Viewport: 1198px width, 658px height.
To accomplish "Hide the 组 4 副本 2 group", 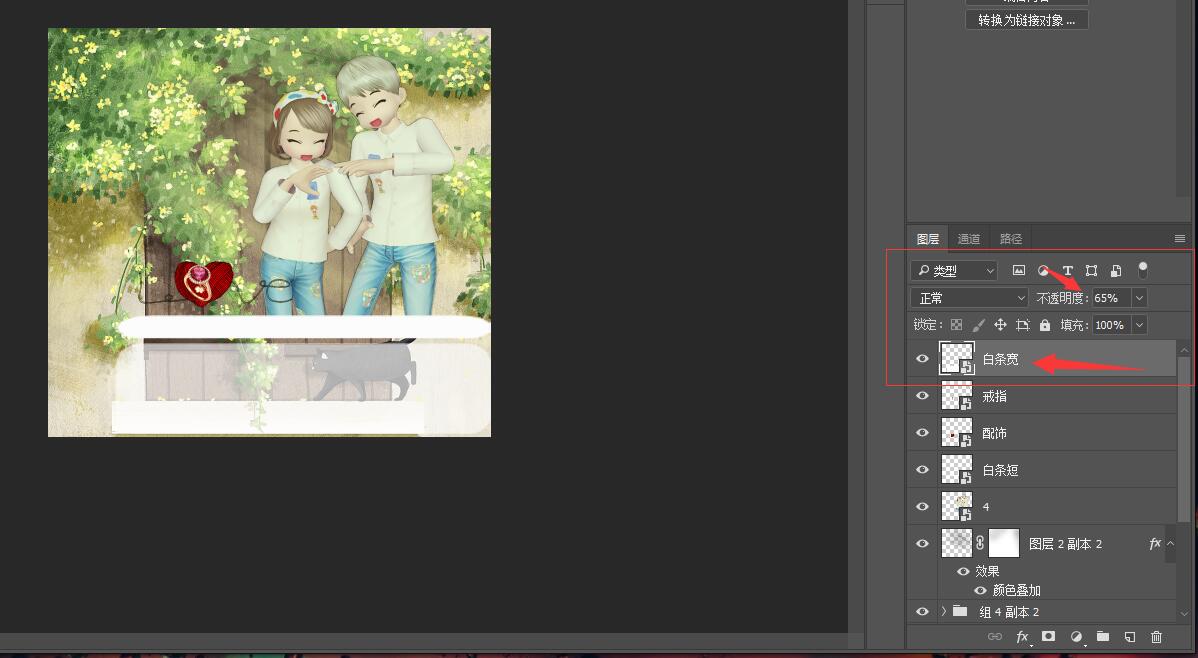I will pyautogui.click(x=922, y=611).
